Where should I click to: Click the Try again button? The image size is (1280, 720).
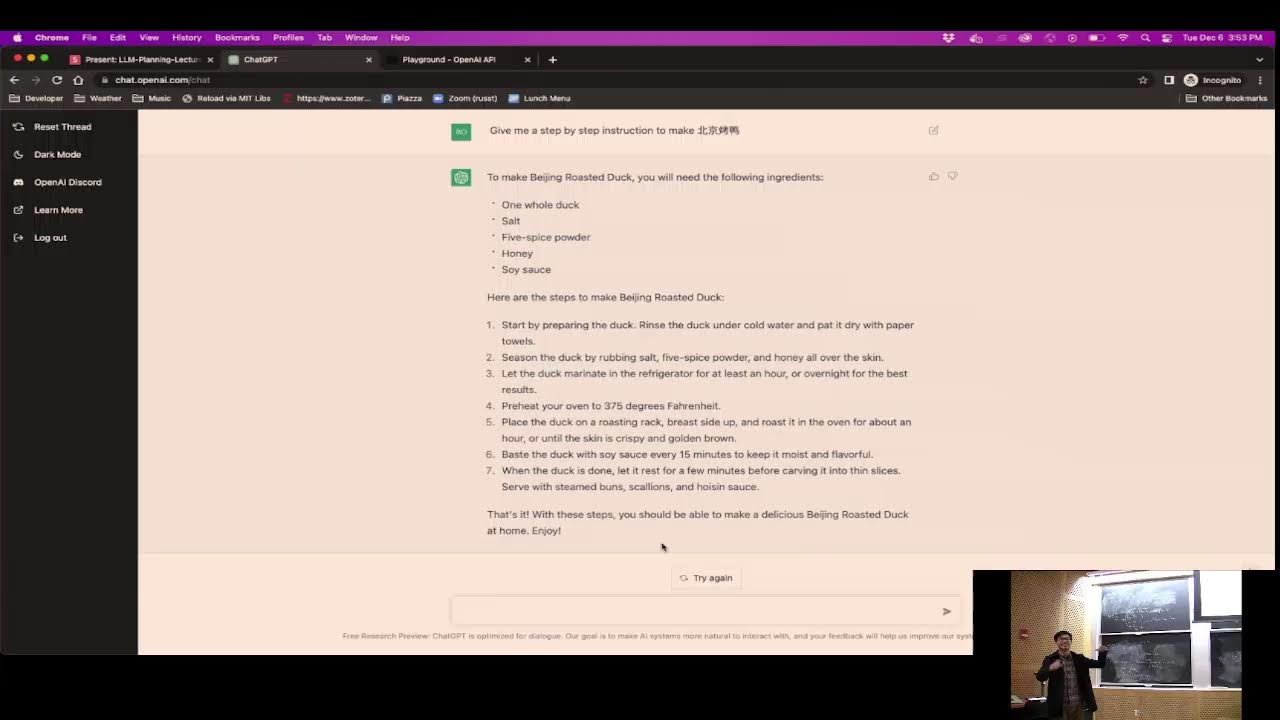pyautogui.click(x=706, y=578)
